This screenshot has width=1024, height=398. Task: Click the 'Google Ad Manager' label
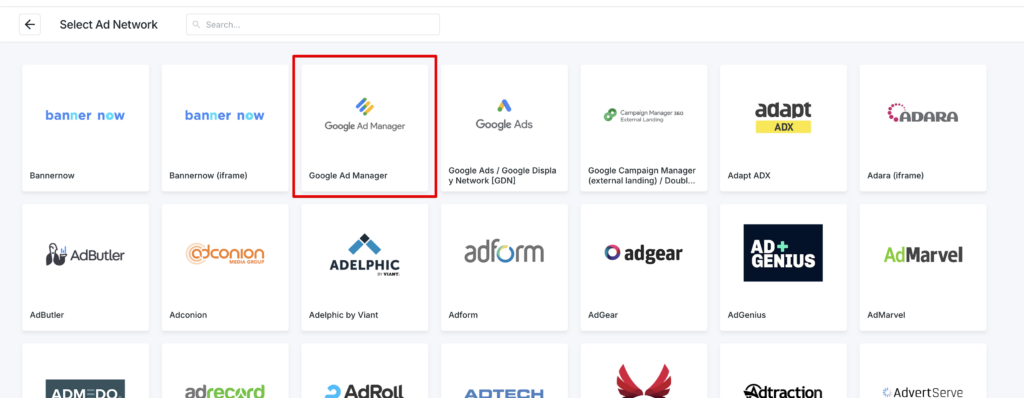pyautogui.click(x=348, y=176)
